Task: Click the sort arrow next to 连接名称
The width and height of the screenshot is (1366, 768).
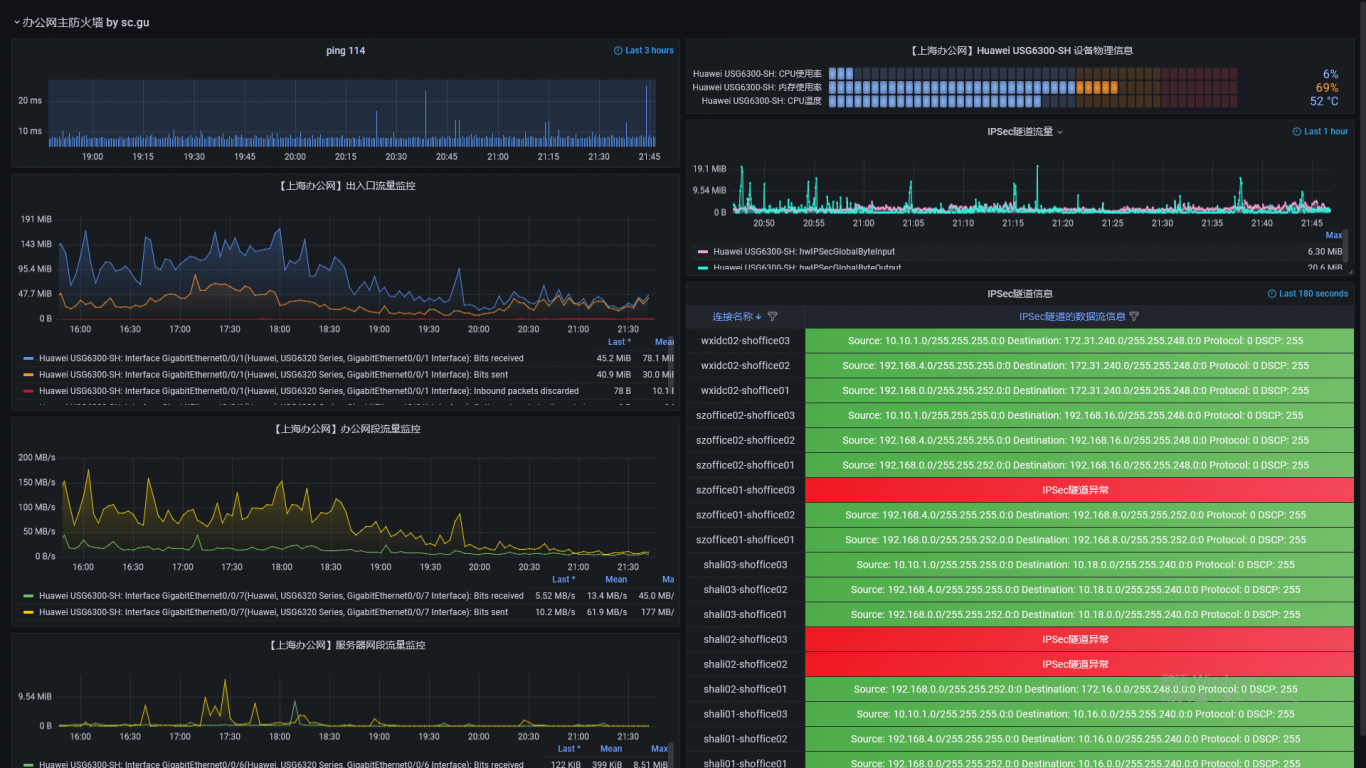Action: pyautogui.click(x=758, y=316)
